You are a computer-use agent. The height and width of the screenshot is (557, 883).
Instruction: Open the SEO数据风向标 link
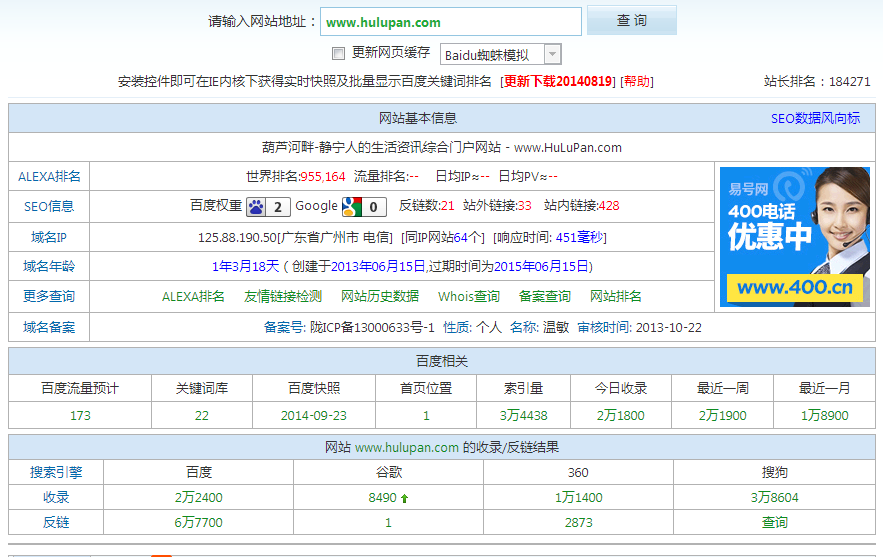815,118
